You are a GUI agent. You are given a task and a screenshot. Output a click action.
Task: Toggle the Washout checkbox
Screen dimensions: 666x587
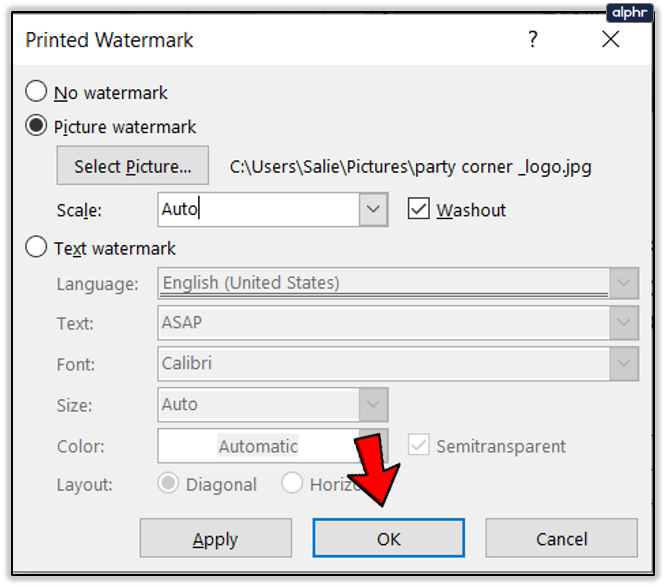[419, 210]
